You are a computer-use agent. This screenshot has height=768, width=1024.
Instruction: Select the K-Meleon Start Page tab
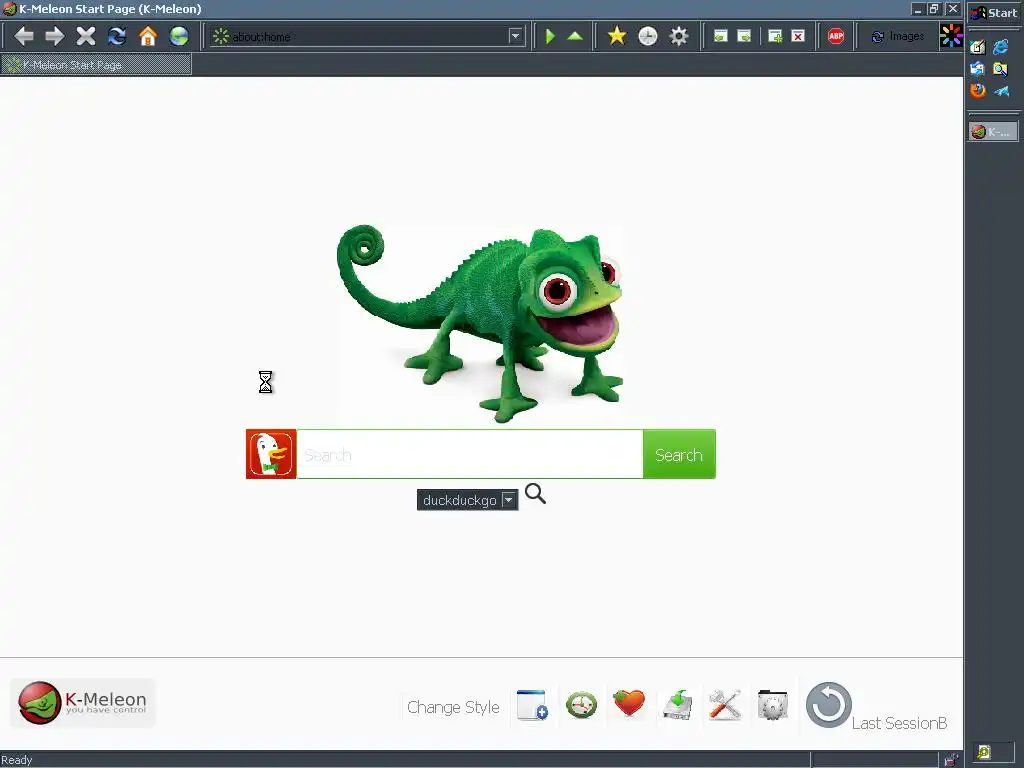pos(96,65)
